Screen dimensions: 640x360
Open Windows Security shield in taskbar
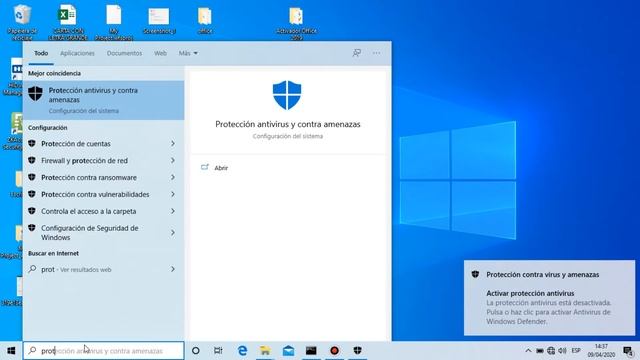358,351
